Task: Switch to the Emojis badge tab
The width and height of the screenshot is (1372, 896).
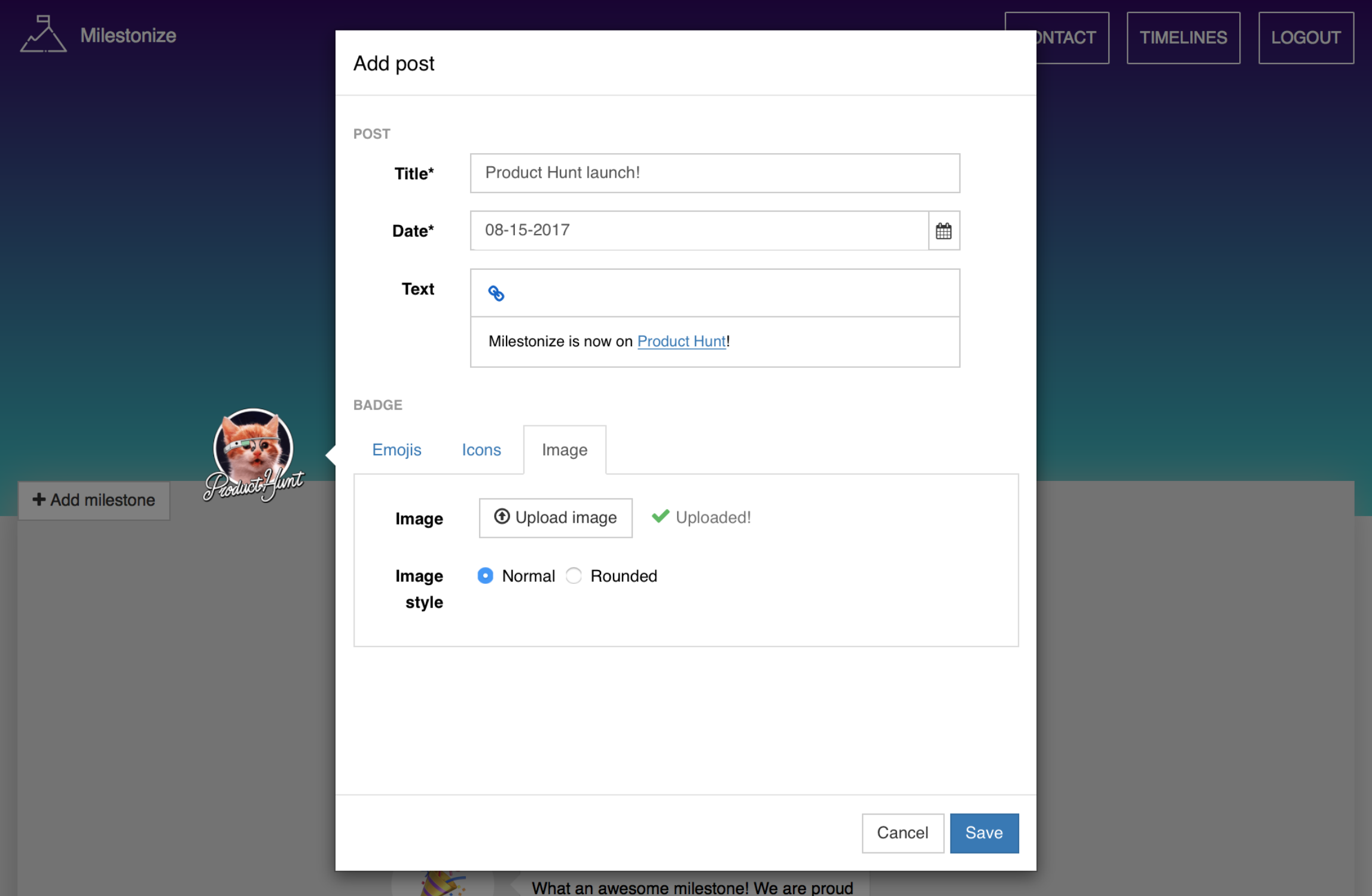Action: coord(397,450)
